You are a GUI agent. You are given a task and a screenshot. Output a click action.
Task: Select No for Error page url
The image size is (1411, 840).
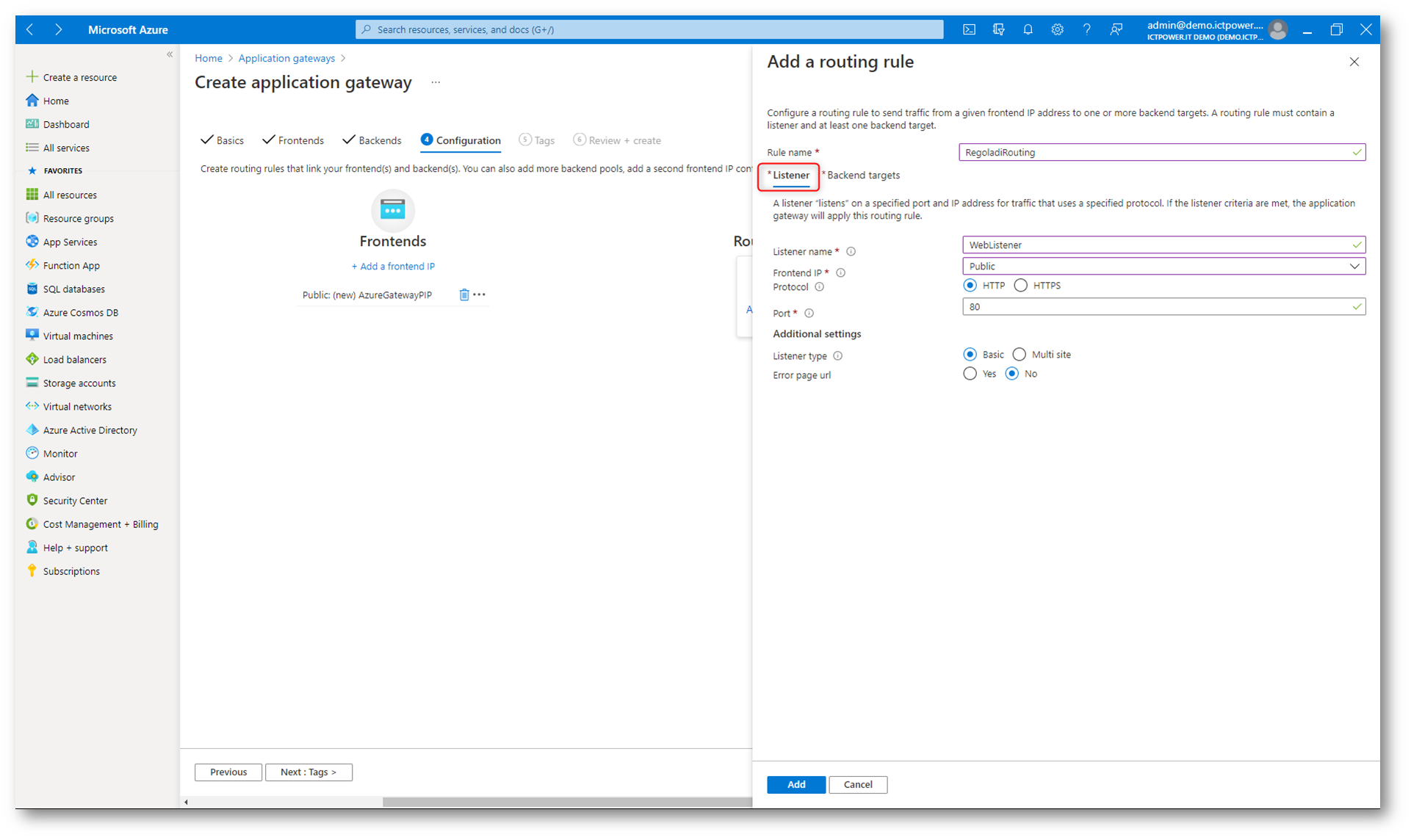[x=1012, y=374]
